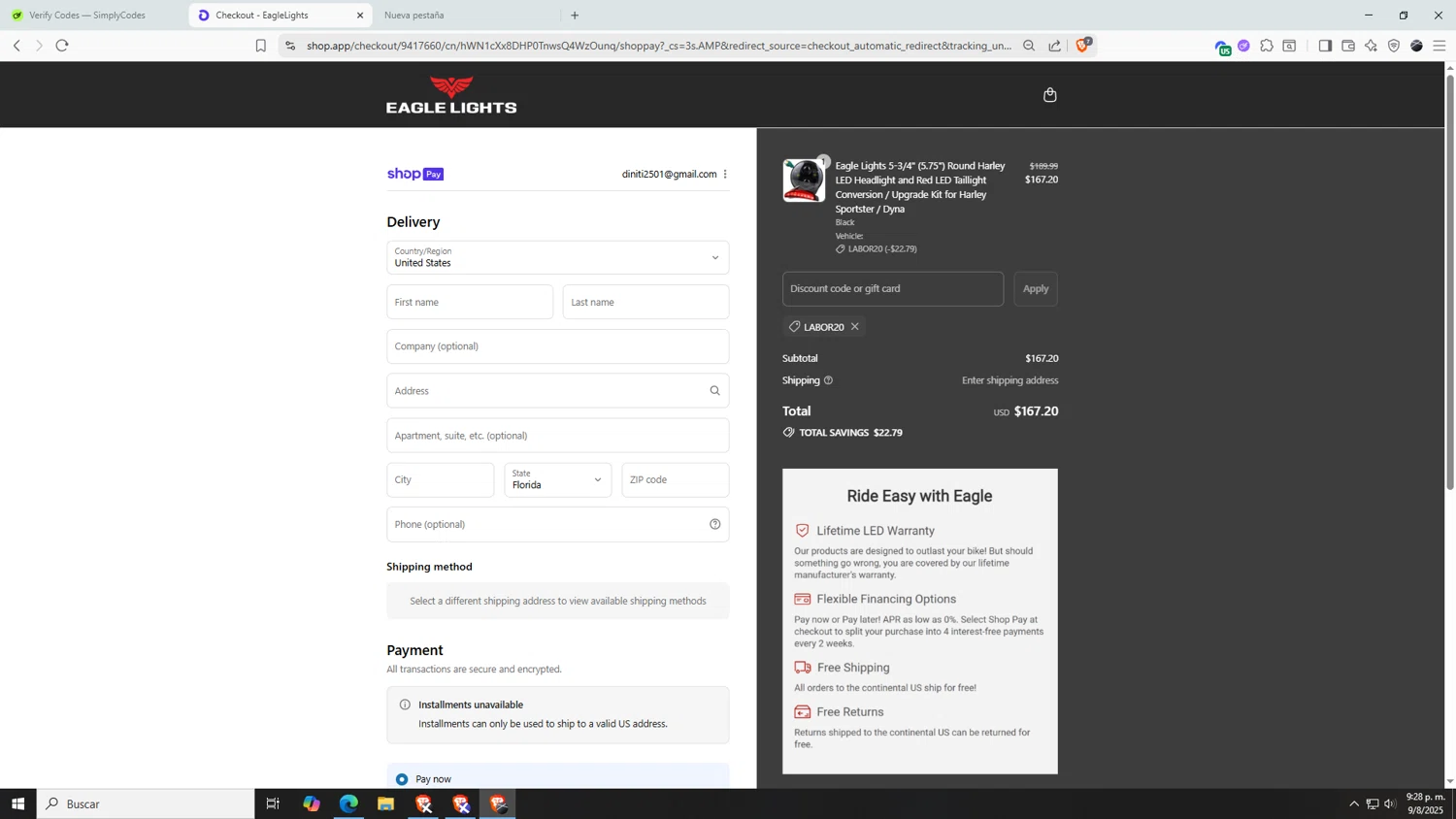The width and height of the screenshot is (1456, 819).
Task: Open Microsoft Edge from the taskbar
Action: click(348, 803)
